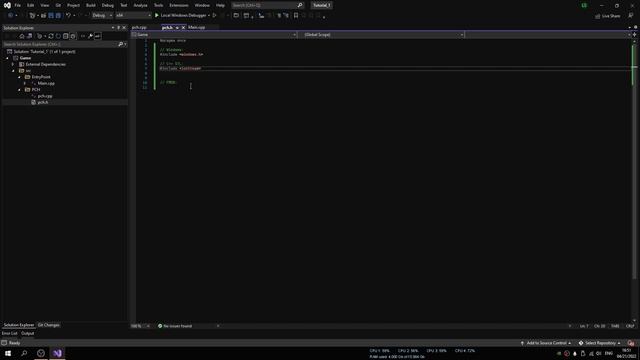This screenshot has height=360, width=640.
Task: Open the Help menu
Action: (x=220, y=5)
